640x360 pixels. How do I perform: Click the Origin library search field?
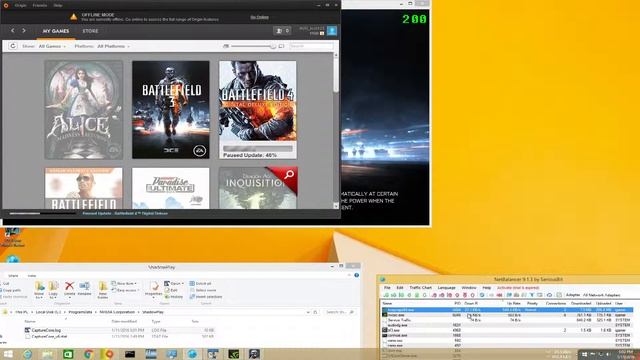coord(311,46)
